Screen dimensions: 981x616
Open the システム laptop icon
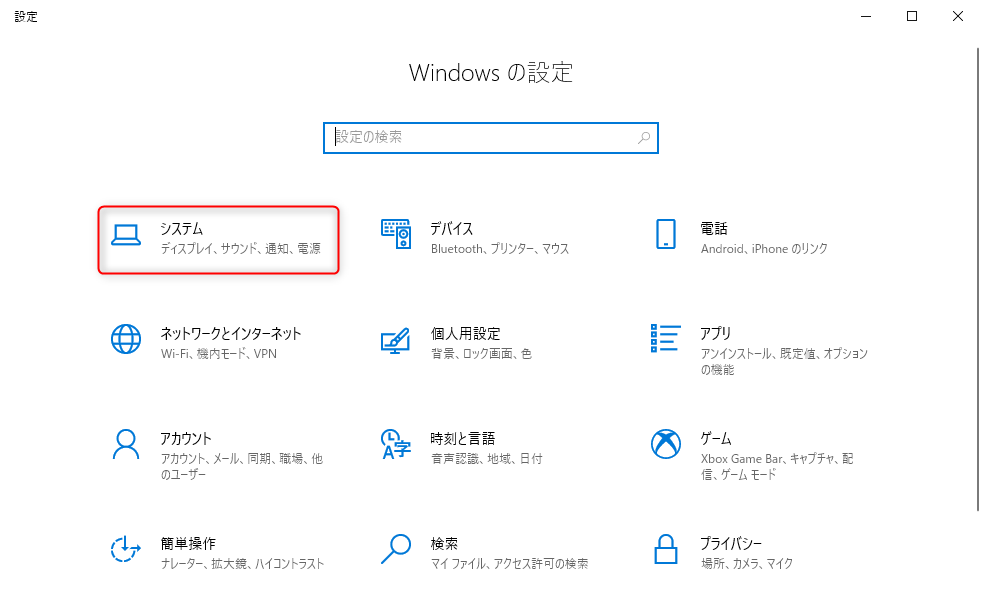coord(126,235)
